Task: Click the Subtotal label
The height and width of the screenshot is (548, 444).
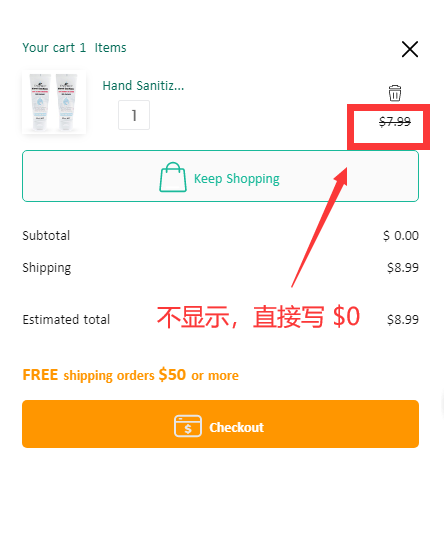Action: [46, 236]
